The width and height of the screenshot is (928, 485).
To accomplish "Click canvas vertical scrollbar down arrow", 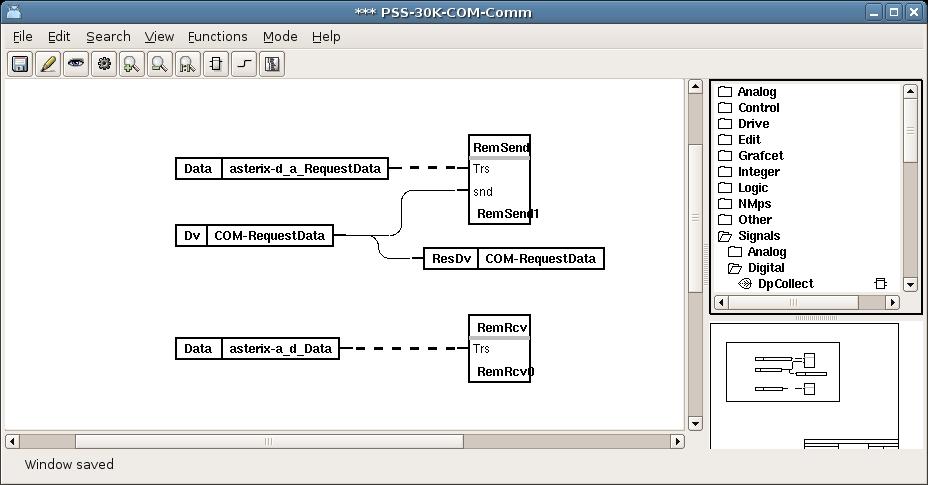I will [695, 423].
